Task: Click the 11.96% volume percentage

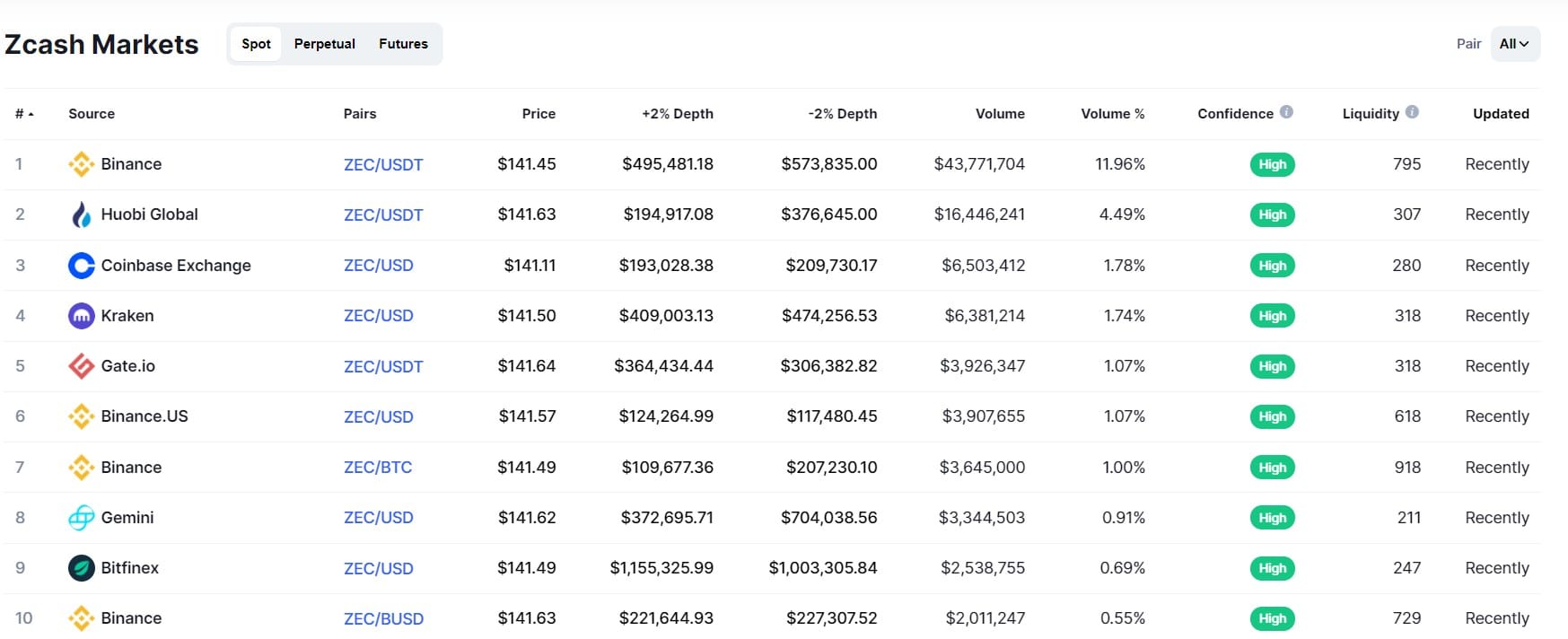Action: click(x=1120, y=164)
